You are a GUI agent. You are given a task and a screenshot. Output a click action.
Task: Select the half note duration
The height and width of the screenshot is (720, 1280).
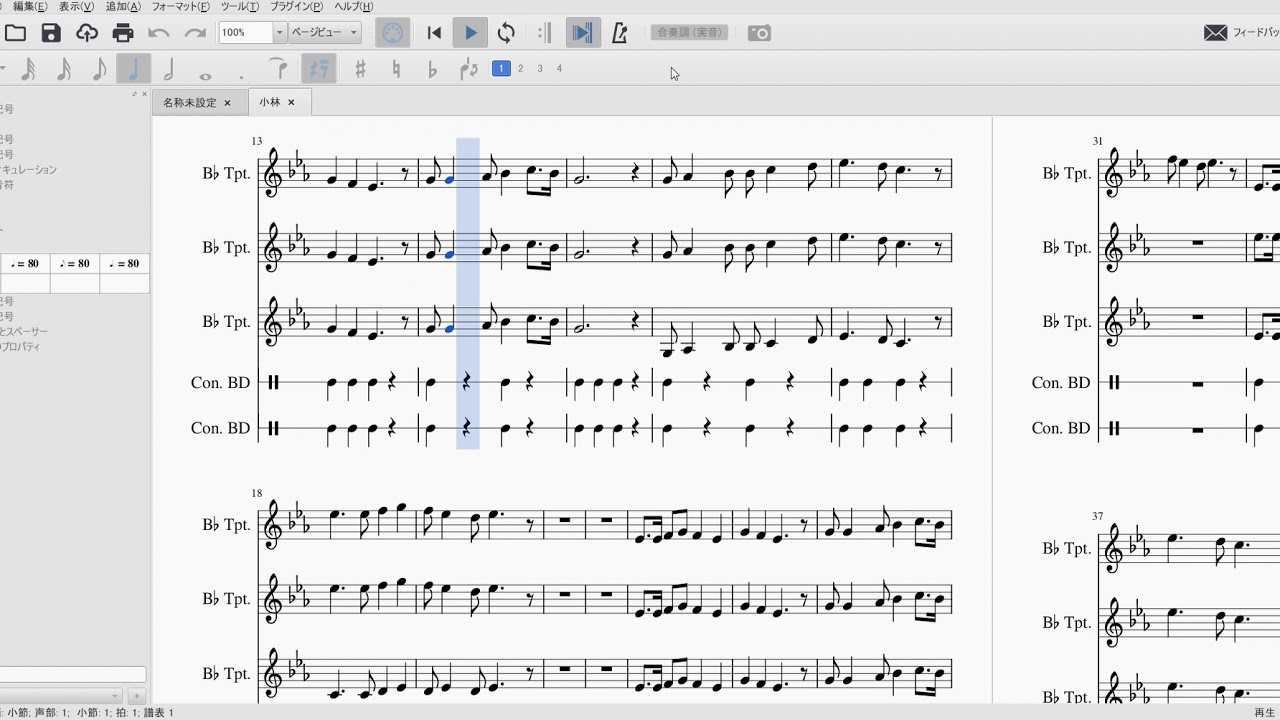tap(169, 69)
